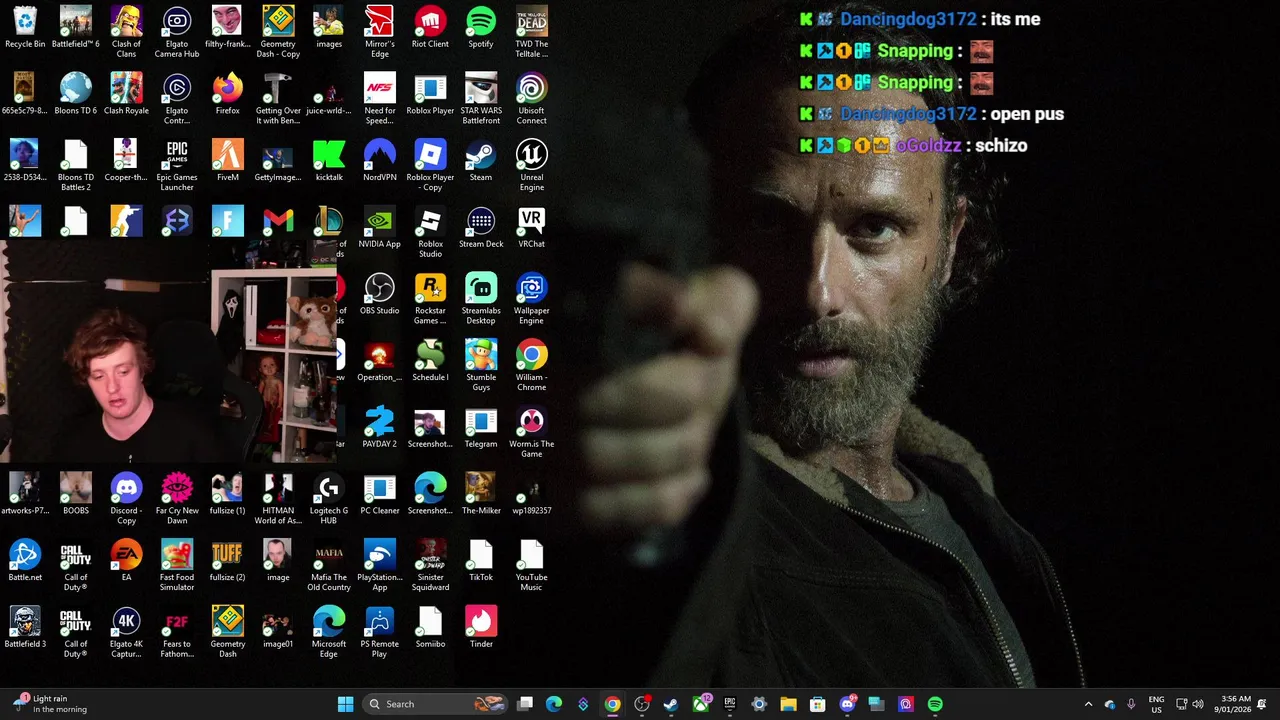Open YouTube Music desktop file

point(531,566)
